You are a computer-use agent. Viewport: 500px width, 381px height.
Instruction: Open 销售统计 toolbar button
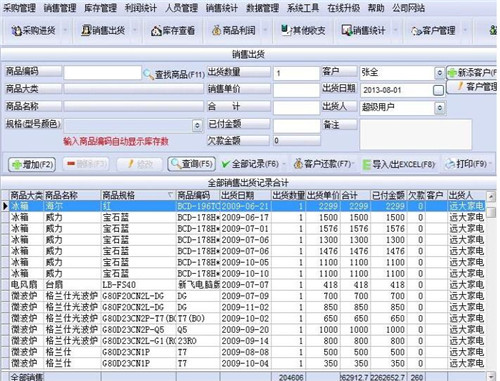pos(363,31)
